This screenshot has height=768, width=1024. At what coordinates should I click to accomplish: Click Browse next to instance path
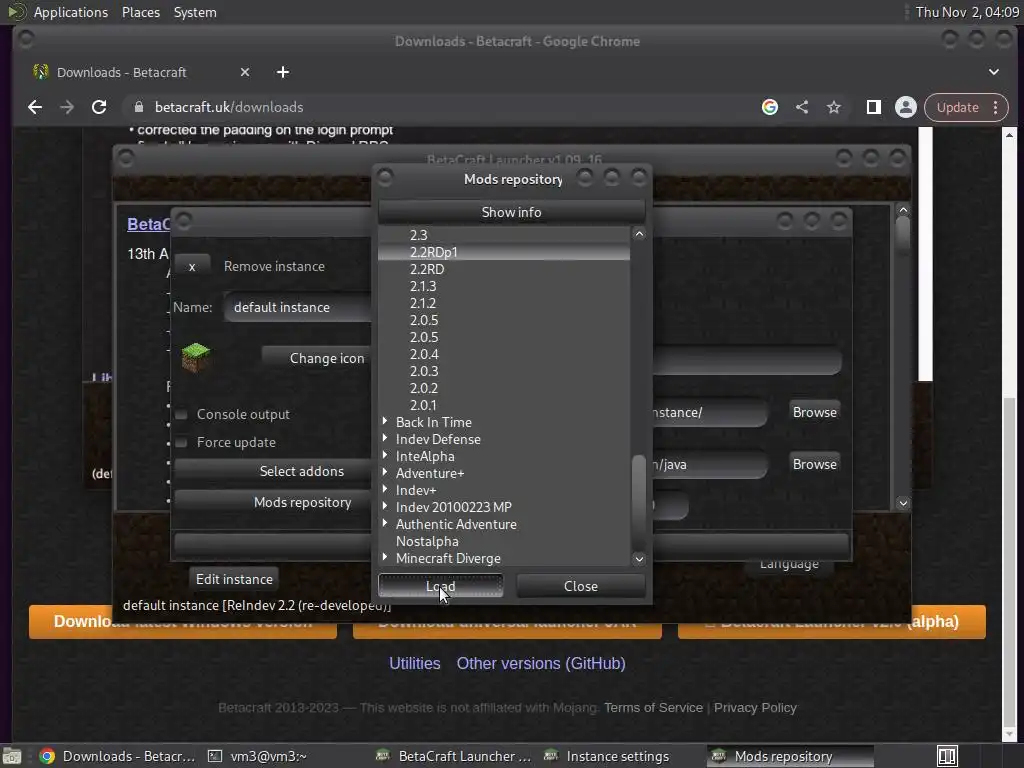point(814,412)
